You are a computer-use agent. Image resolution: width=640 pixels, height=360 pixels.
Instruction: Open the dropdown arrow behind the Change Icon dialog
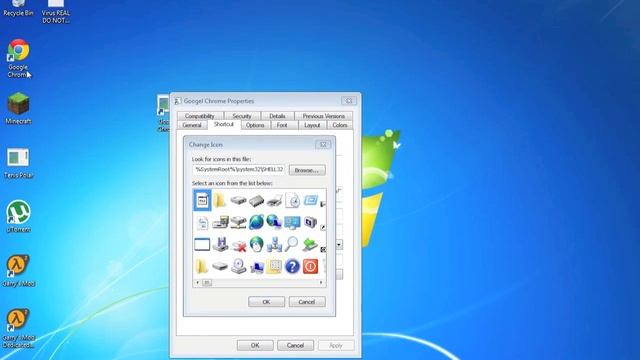[339, 244]
